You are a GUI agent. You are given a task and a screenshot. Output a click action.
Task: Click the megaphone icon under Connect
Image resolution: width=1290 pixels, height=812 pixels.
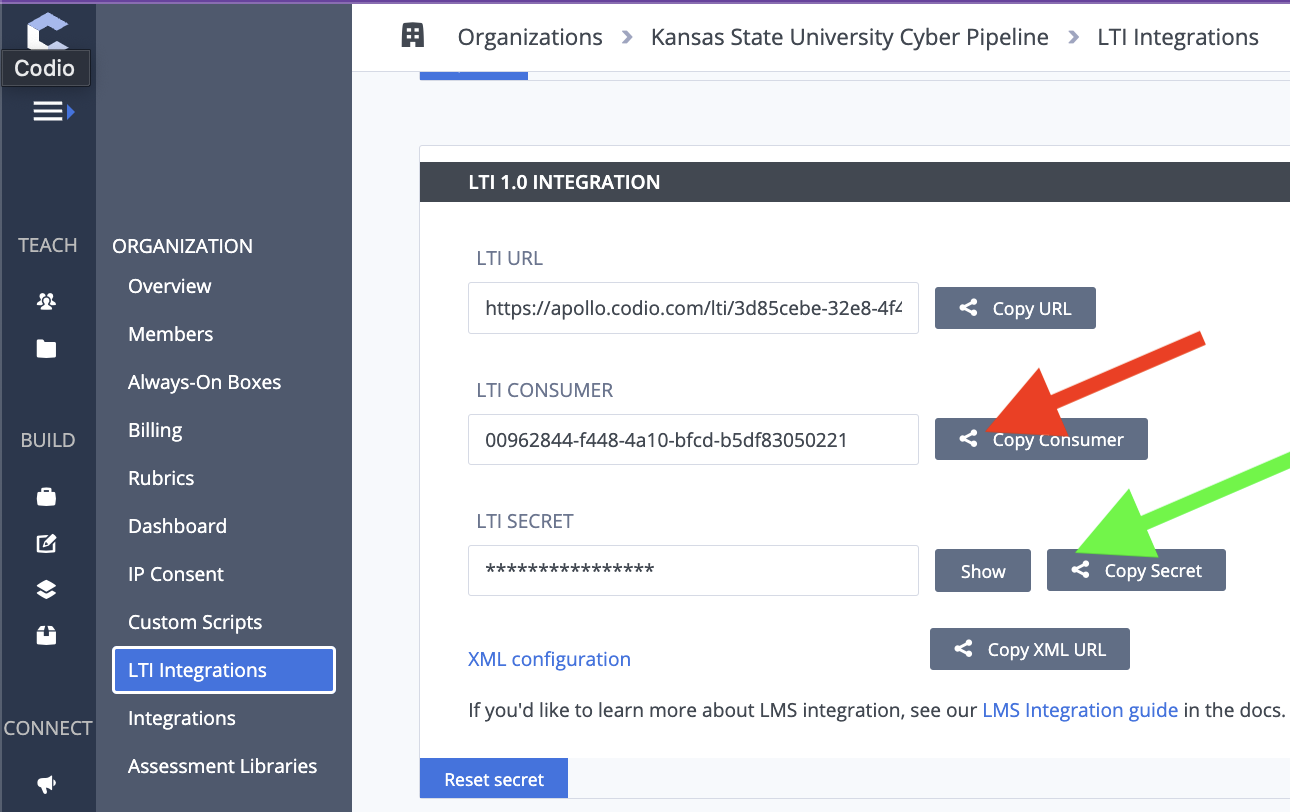click(x=46, y=784)
